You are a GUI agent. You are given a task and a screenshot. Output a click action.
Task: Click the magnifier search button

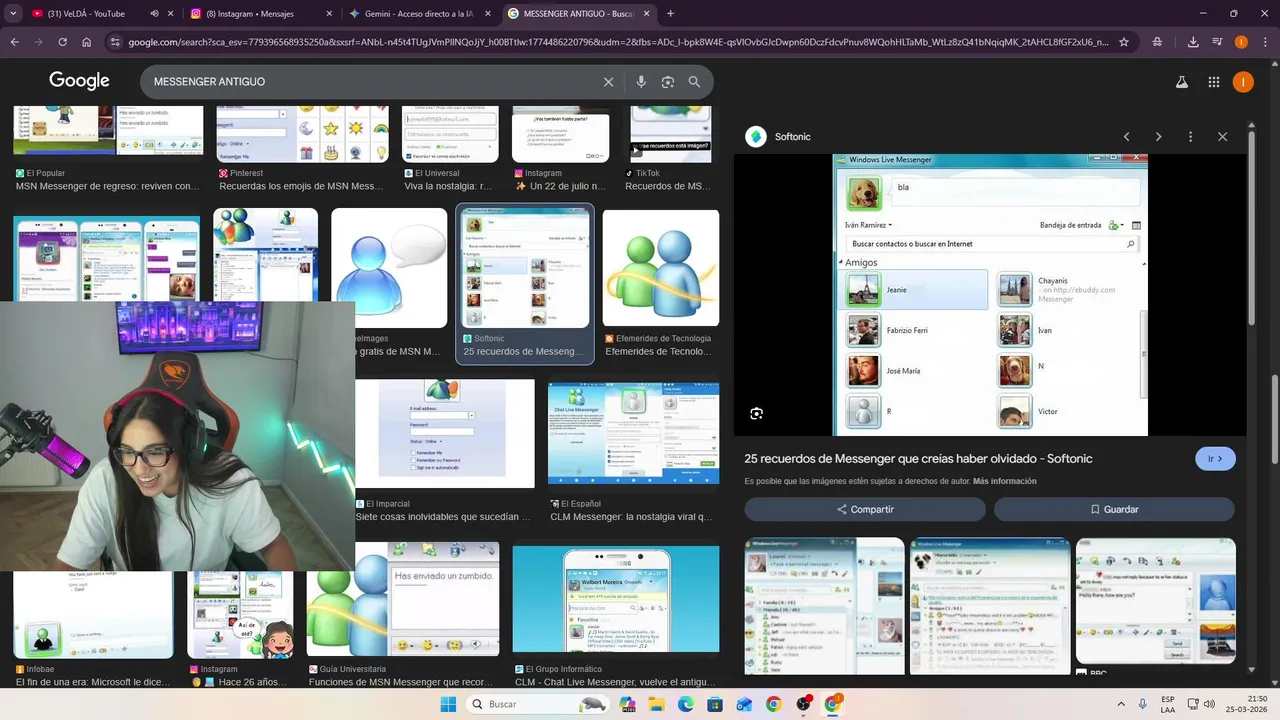pyautogui.click(x=694, y=82)
